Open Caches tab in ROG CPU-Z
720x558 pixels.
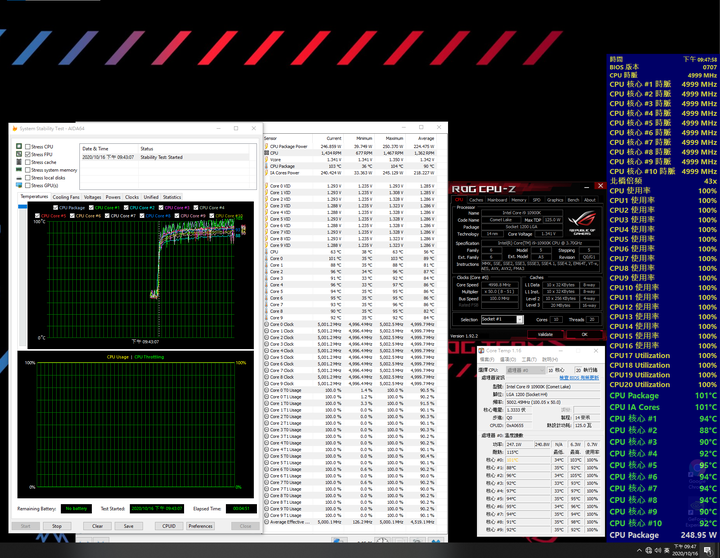(476, 200)
